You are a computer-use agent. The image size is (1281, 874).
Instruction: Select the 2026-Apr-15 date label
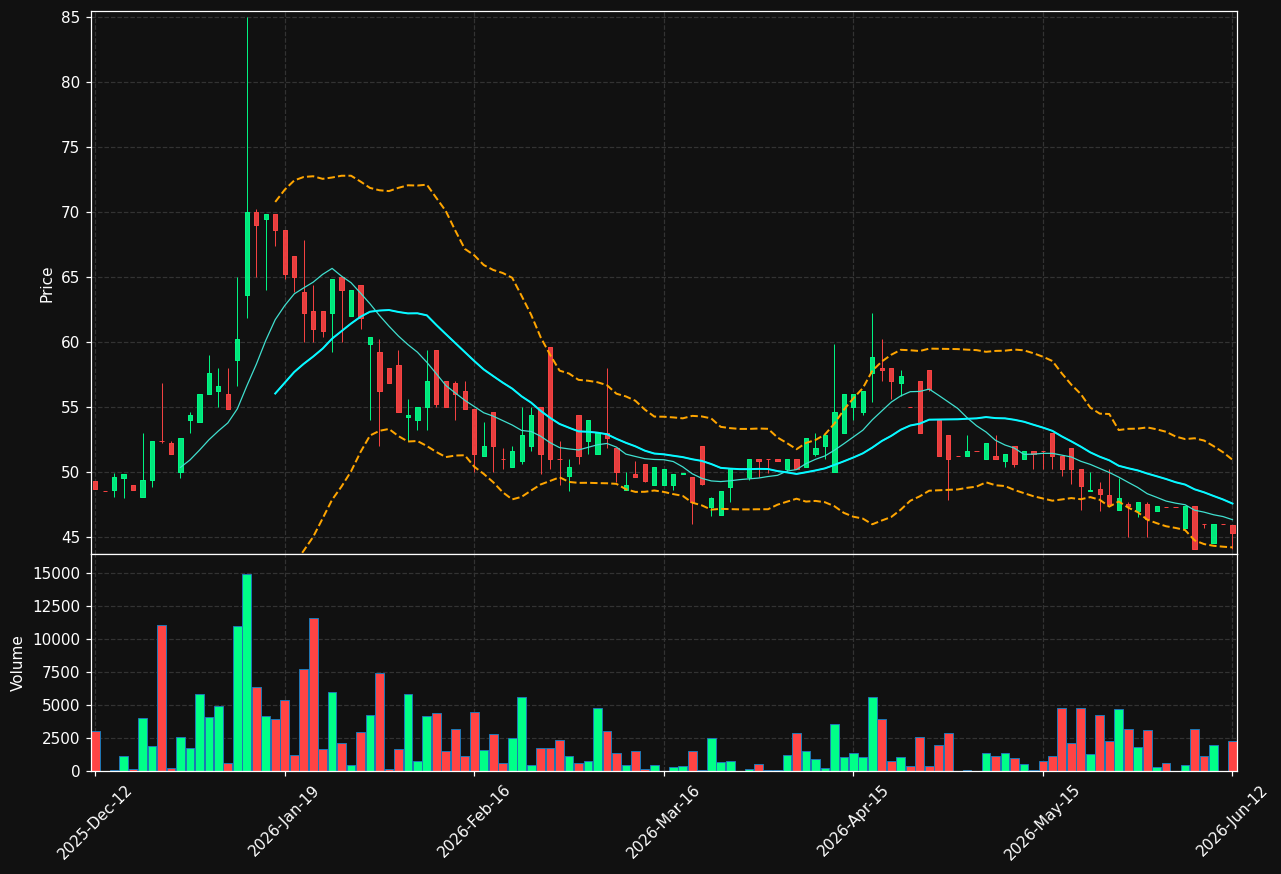pyautogui.click(x=854, y=820)
